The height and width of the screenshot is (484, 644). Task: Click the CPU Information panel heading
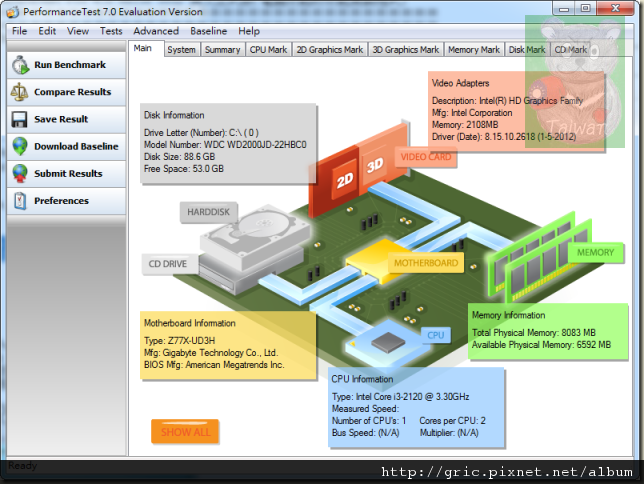point(362,379)
